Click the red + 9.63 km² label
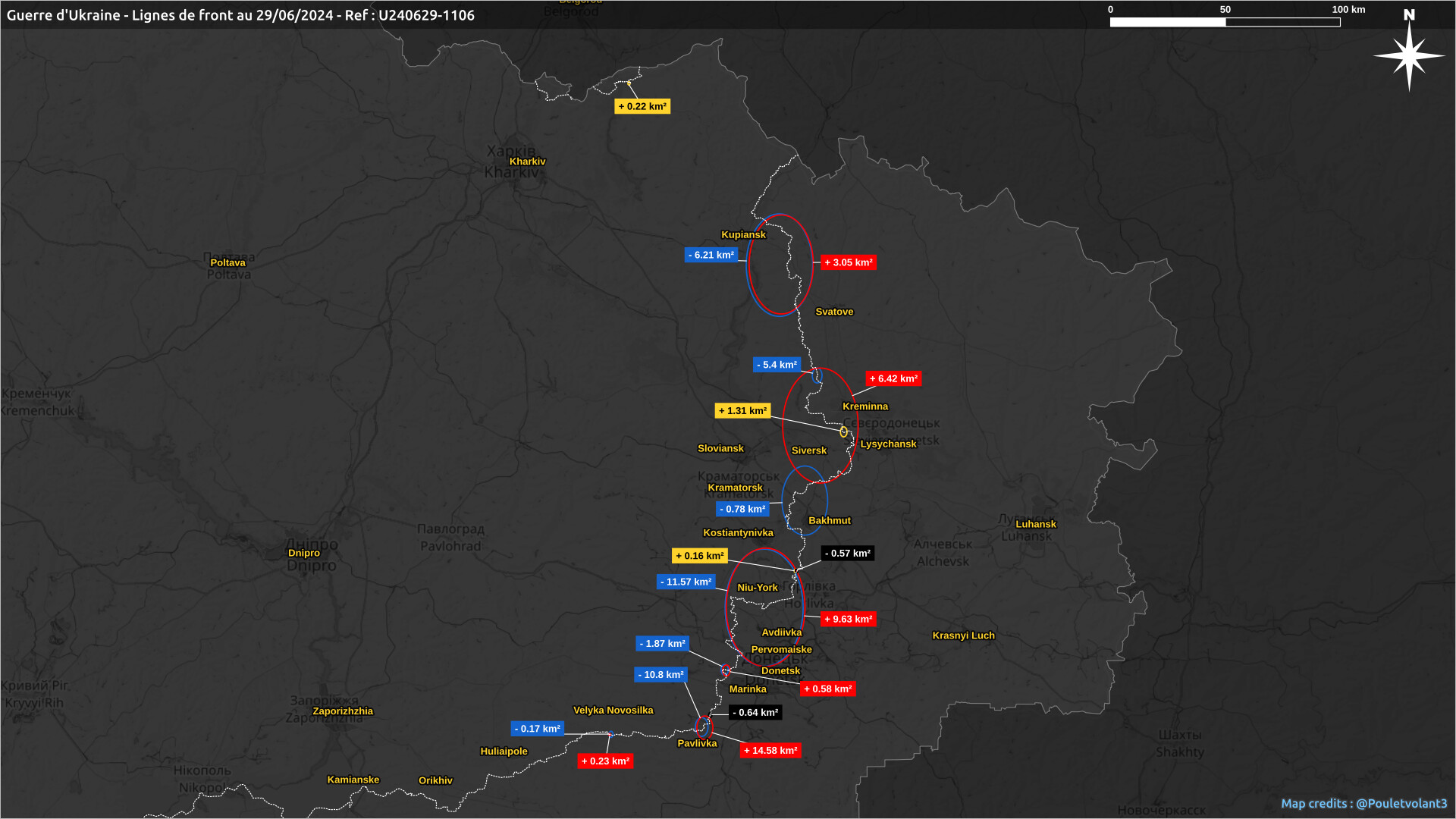1456x819 pixels. point(849,620)
